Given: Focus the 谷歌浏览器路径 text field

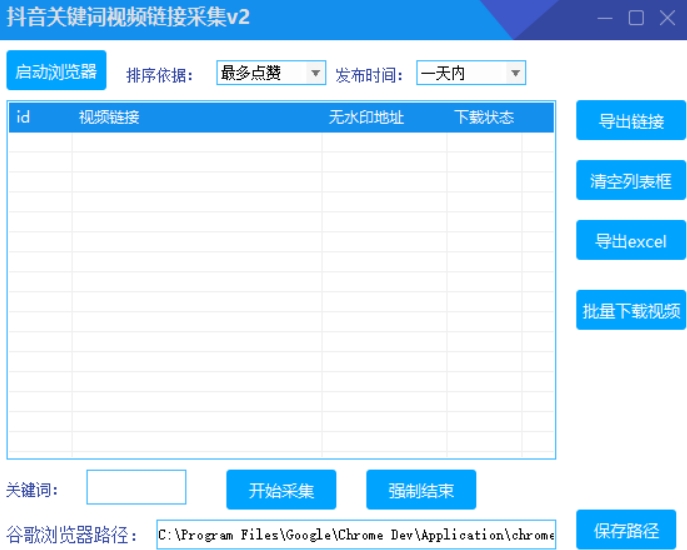Looking at the screenshot, I should (355, 534).
